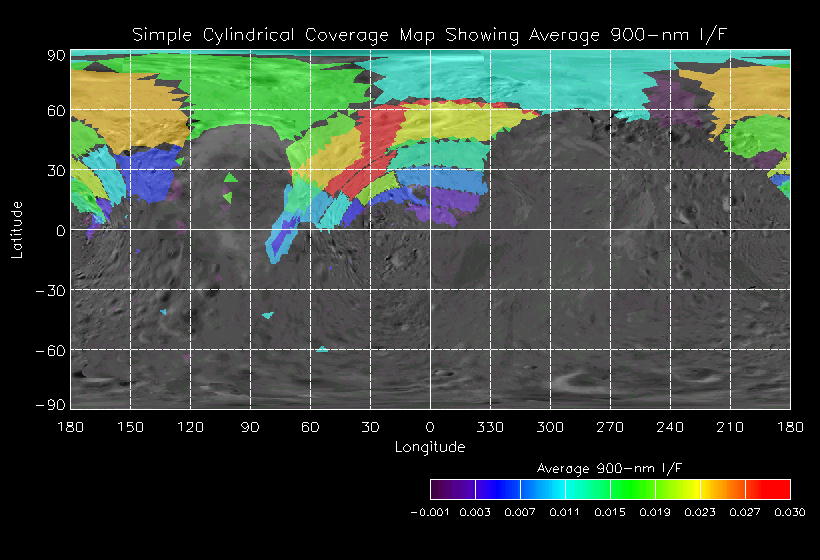Click the red segment of the colorbar
820x560 pixels.
(x=767, y=489)
